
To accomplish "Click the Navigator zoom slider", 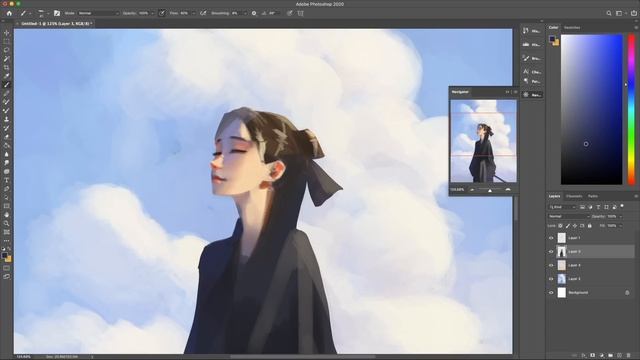I will tap(490, 190).
